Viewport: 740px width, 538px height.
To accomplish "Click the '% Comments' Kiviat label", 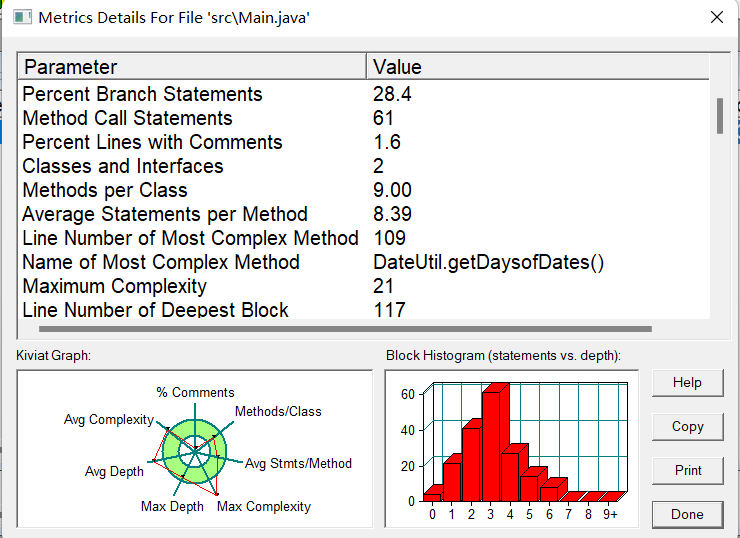I will pos(195,393).
